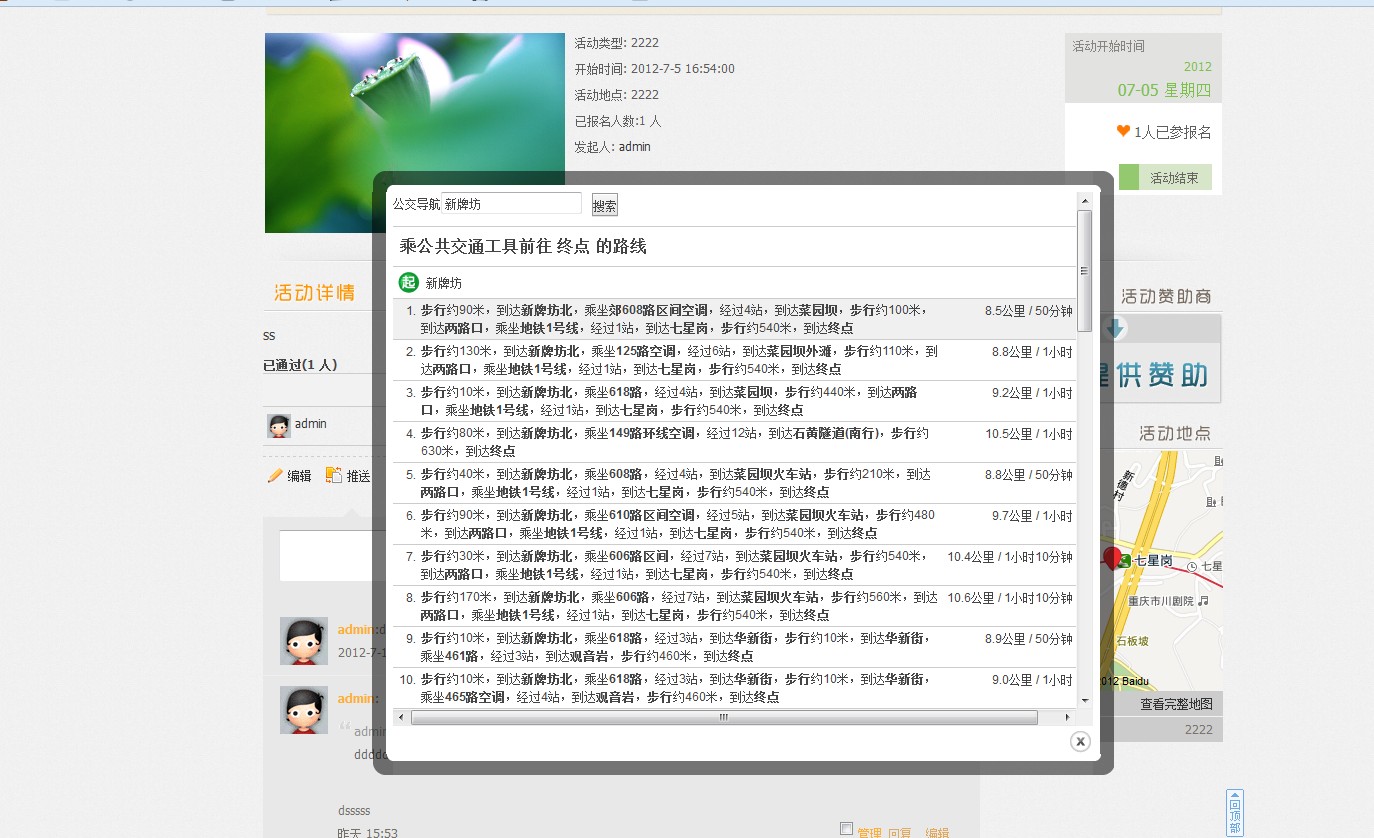Click the first admin comment avatar

[x=303, y=641]
